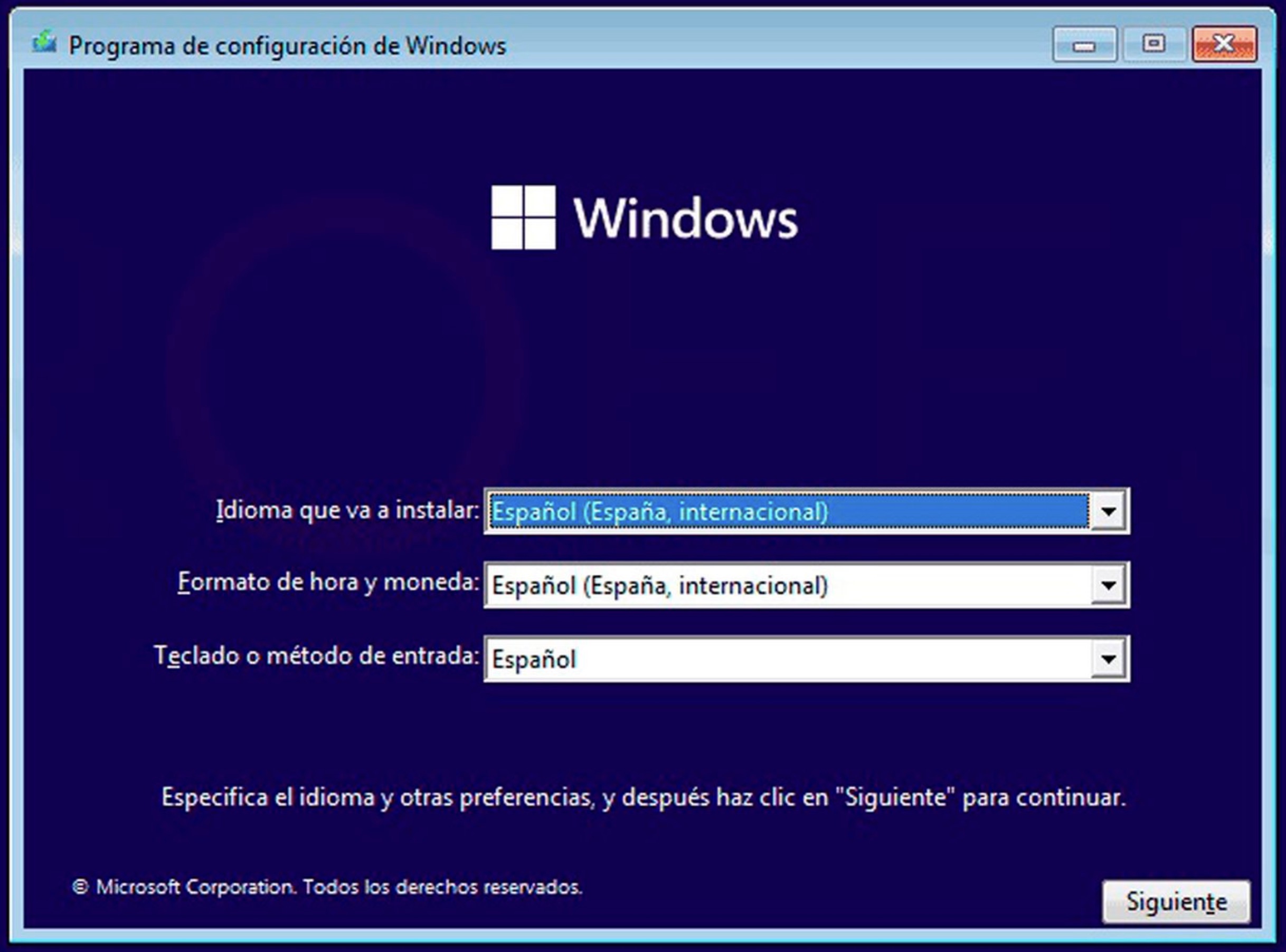Click the setup program icon in title bar
This screenshot has width=1286, height=952.
coord(44,43)
